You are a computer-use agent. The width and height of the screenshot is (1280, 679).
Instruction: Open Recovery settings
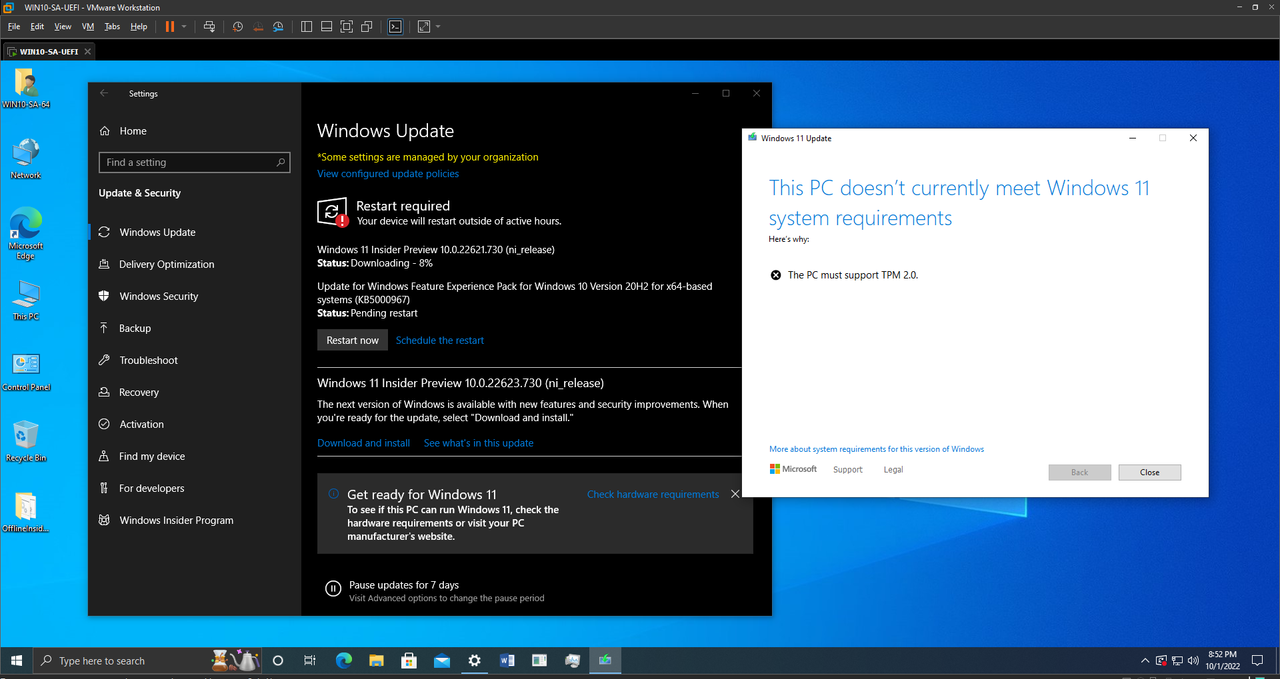coord(139,392)
